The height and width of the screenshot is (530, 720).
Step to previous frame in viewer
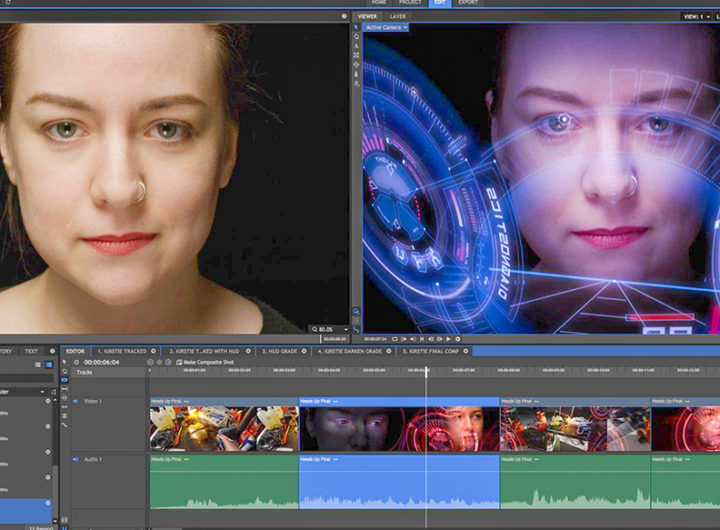pos(431,339)
